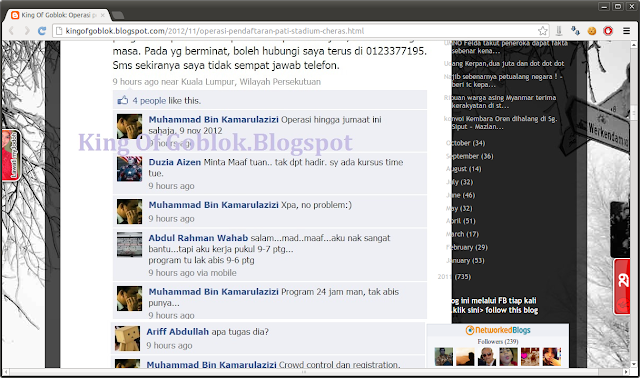The height and width of the screenshot is (378, 640).
Task: Open the February (29) archive
Action: [467, 247]
